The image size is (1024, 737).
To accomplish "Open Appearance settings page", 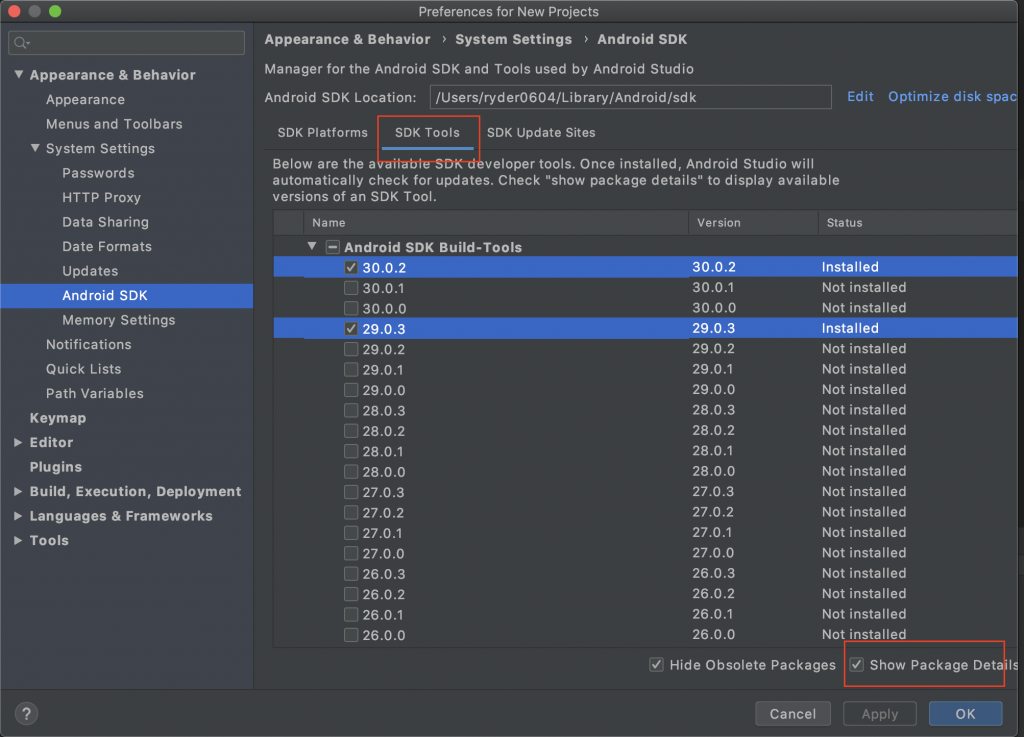I will pos(86,100).
